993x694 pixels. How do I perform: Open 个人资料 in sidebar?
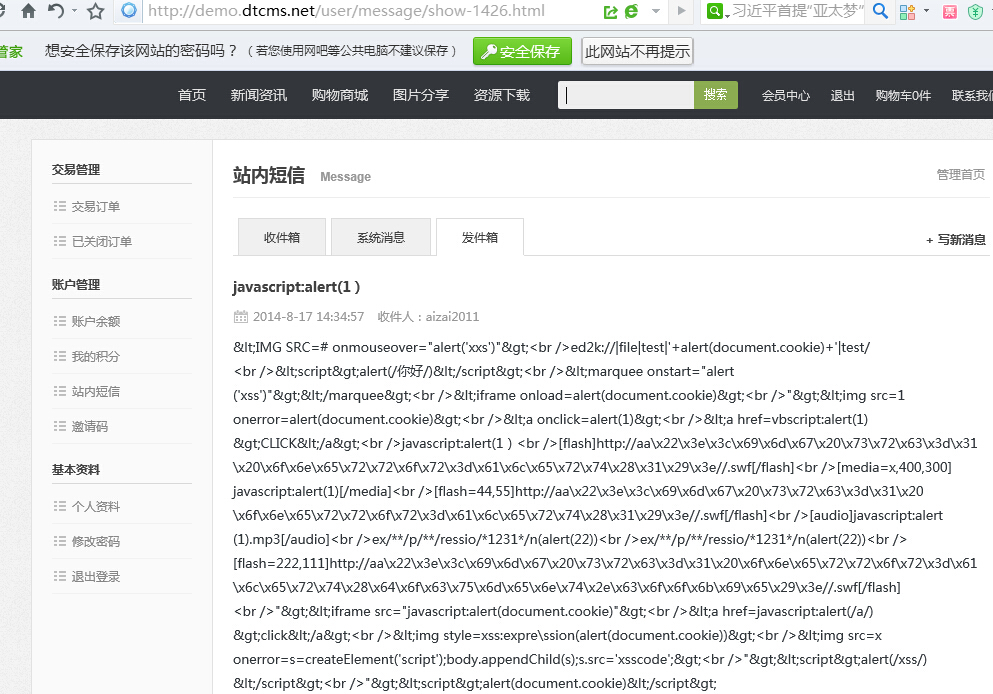pos(96,507)
